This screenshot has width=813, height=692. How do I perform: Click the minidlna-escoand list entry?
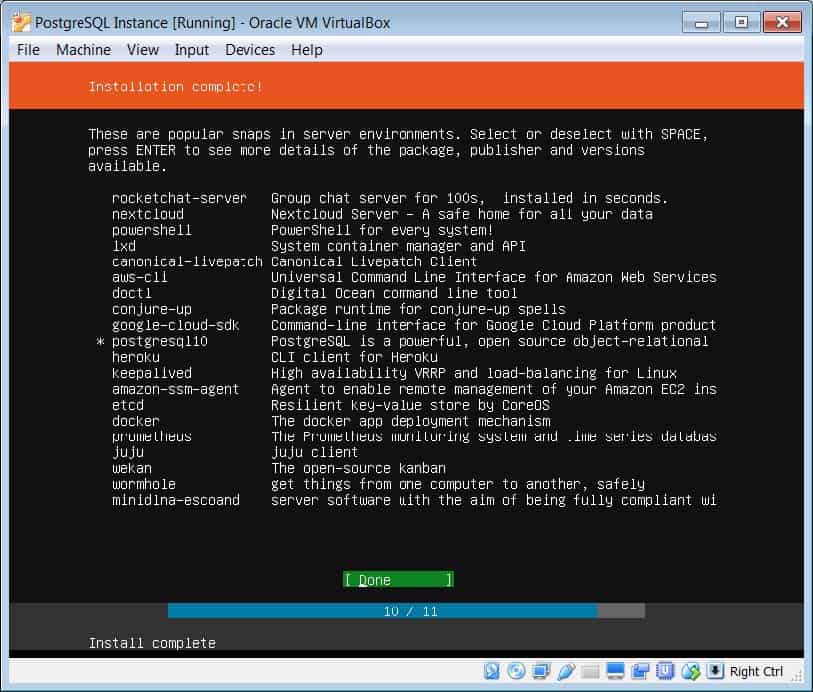pos(175,500)
